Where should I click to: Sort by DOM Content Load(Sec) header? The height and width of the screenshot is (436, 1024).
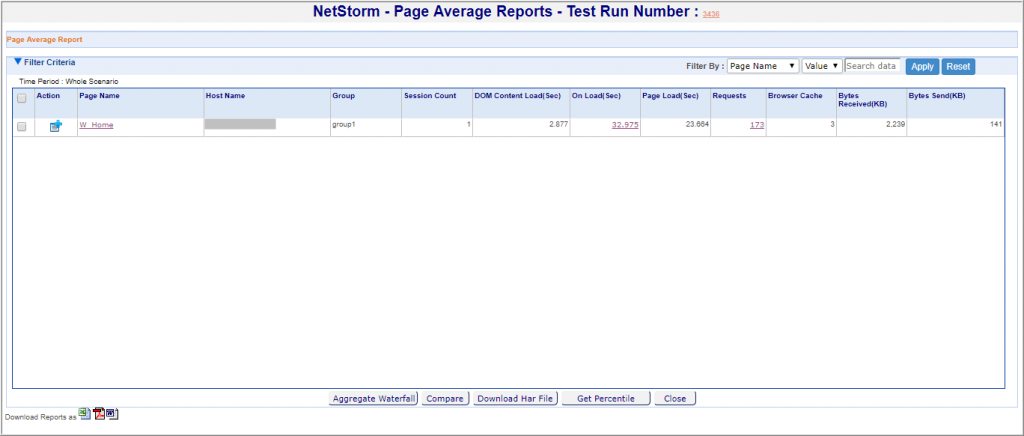517,96
